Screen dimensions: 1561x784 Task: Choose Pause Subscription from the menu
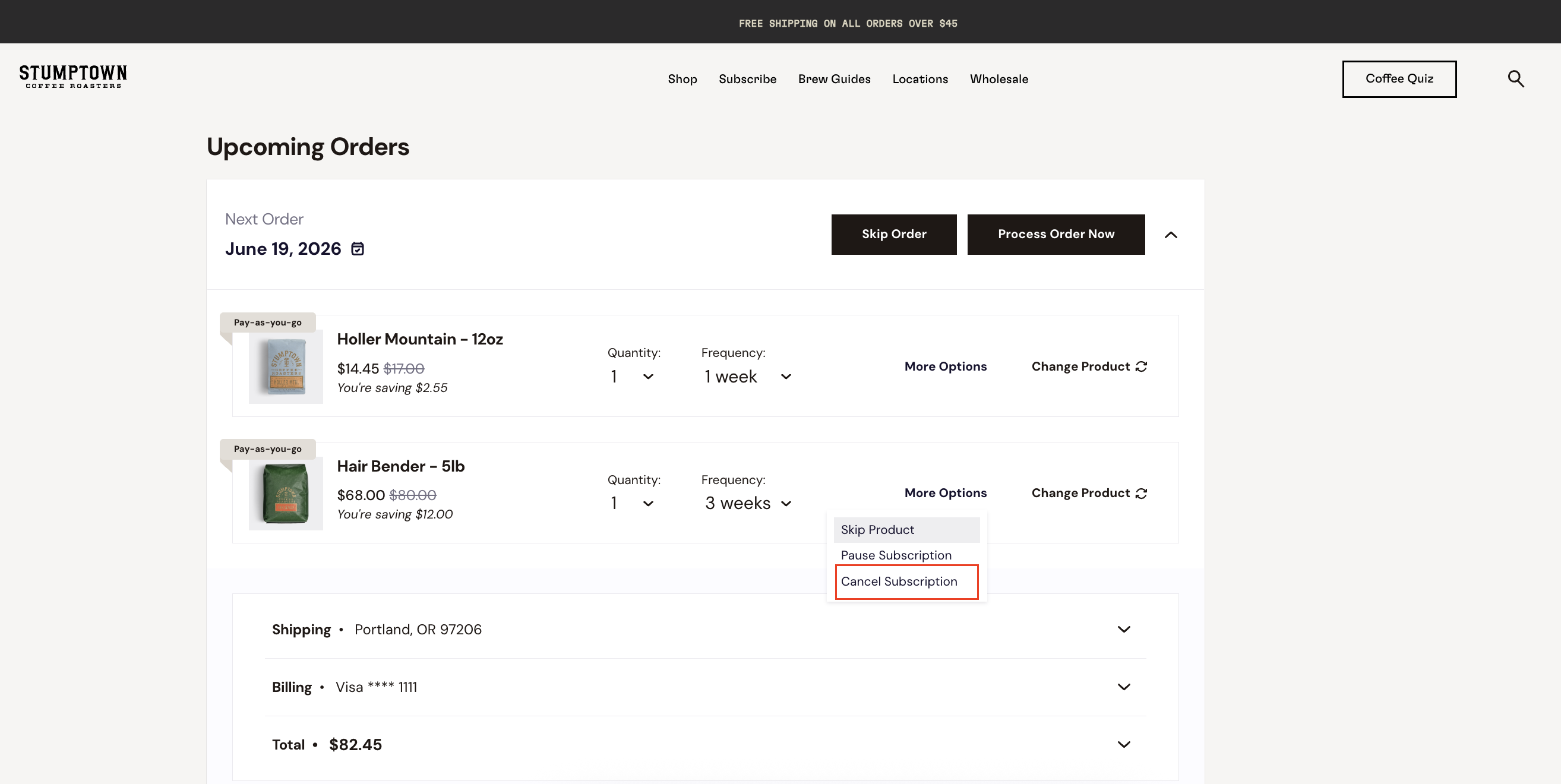[x=906, y=555]
